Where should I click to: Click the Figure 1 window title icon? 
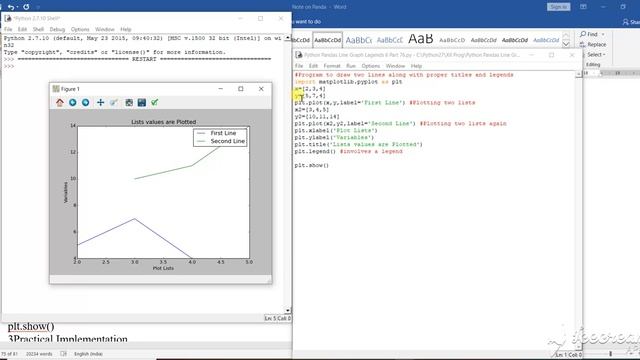click(56, 89)
